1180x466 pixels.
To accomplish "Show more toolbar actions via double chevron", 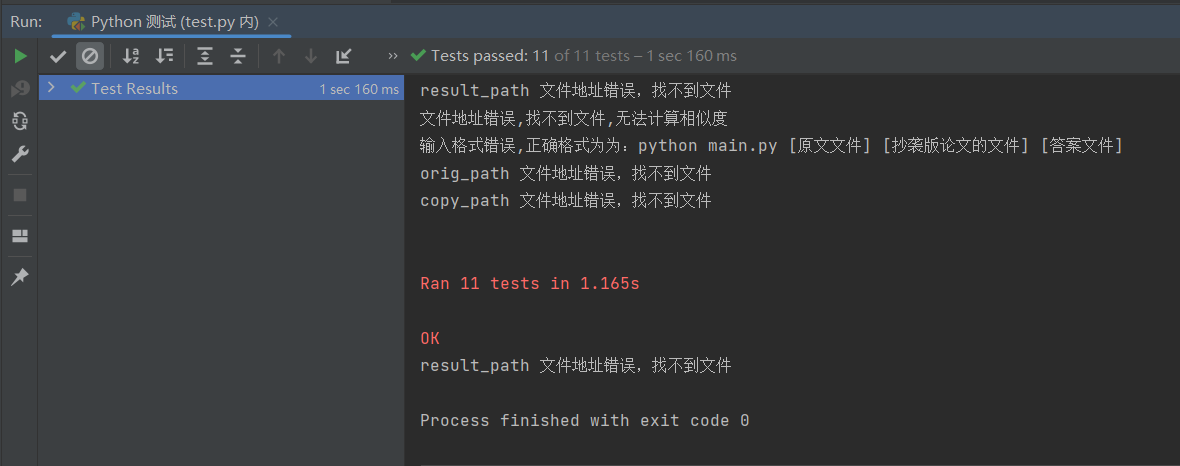I will [393, 56].
